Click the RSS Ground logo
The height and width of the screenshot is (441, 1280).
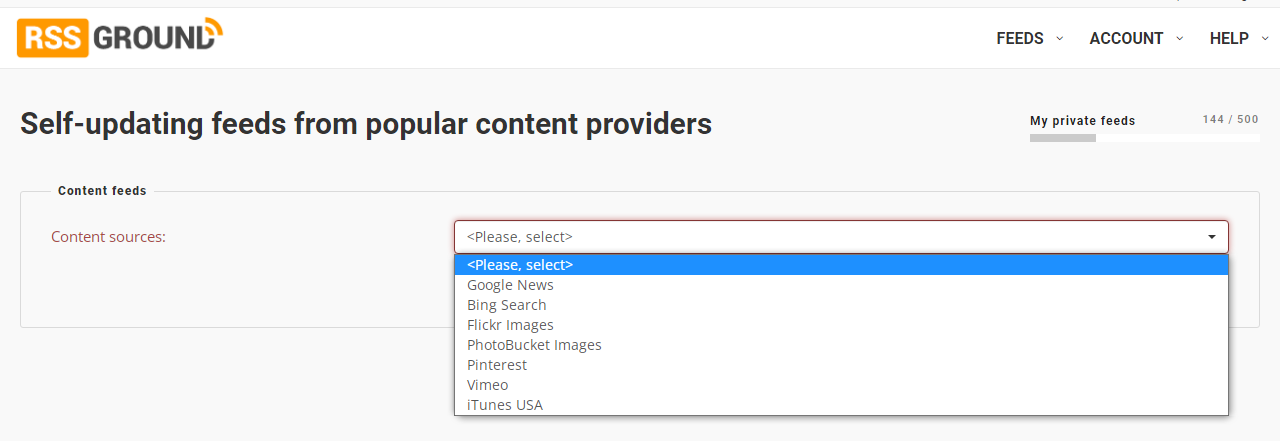point(120,37)
